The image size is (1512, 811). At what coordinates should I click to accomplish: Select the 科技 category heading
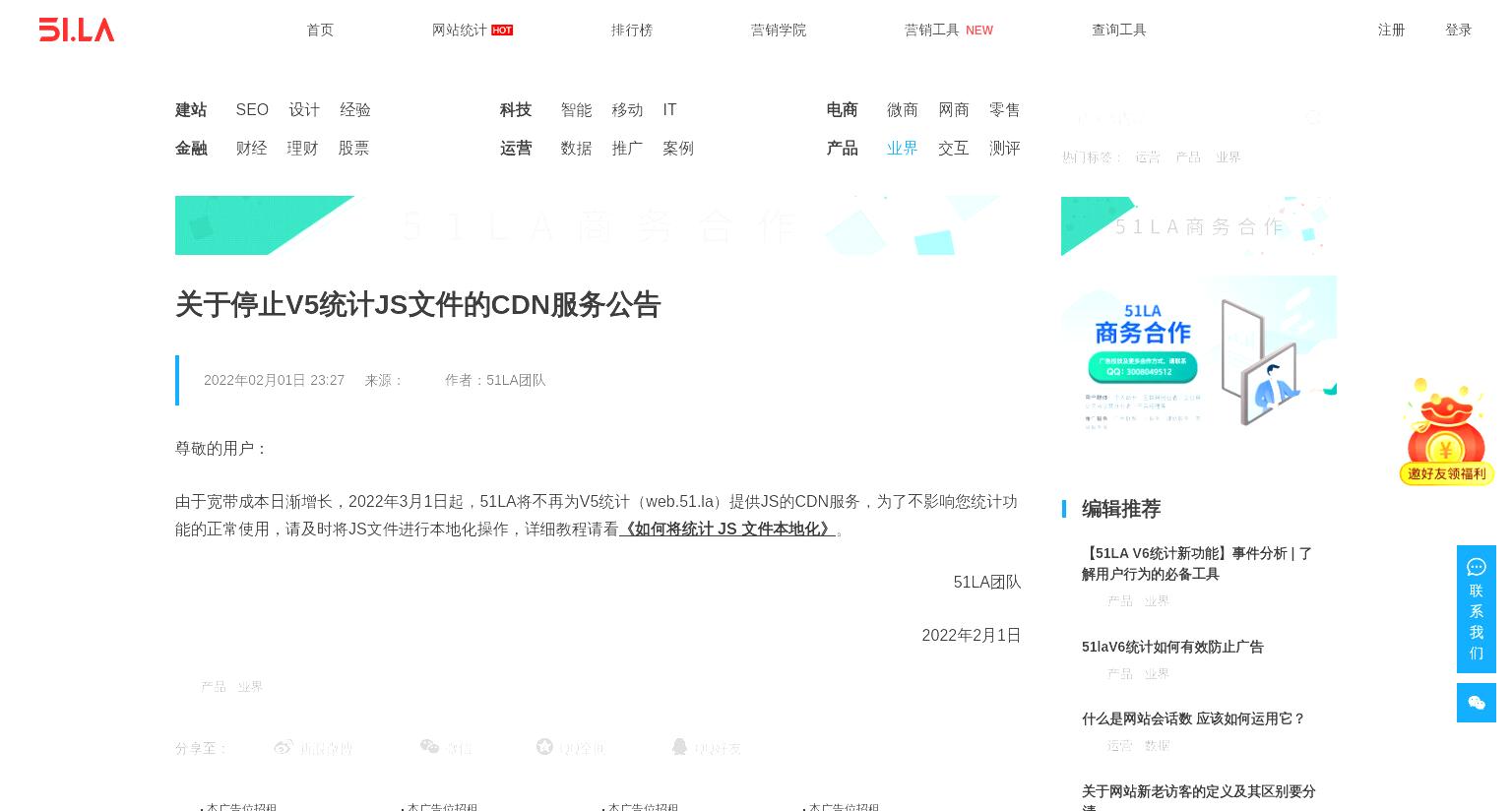click(516, 109)
